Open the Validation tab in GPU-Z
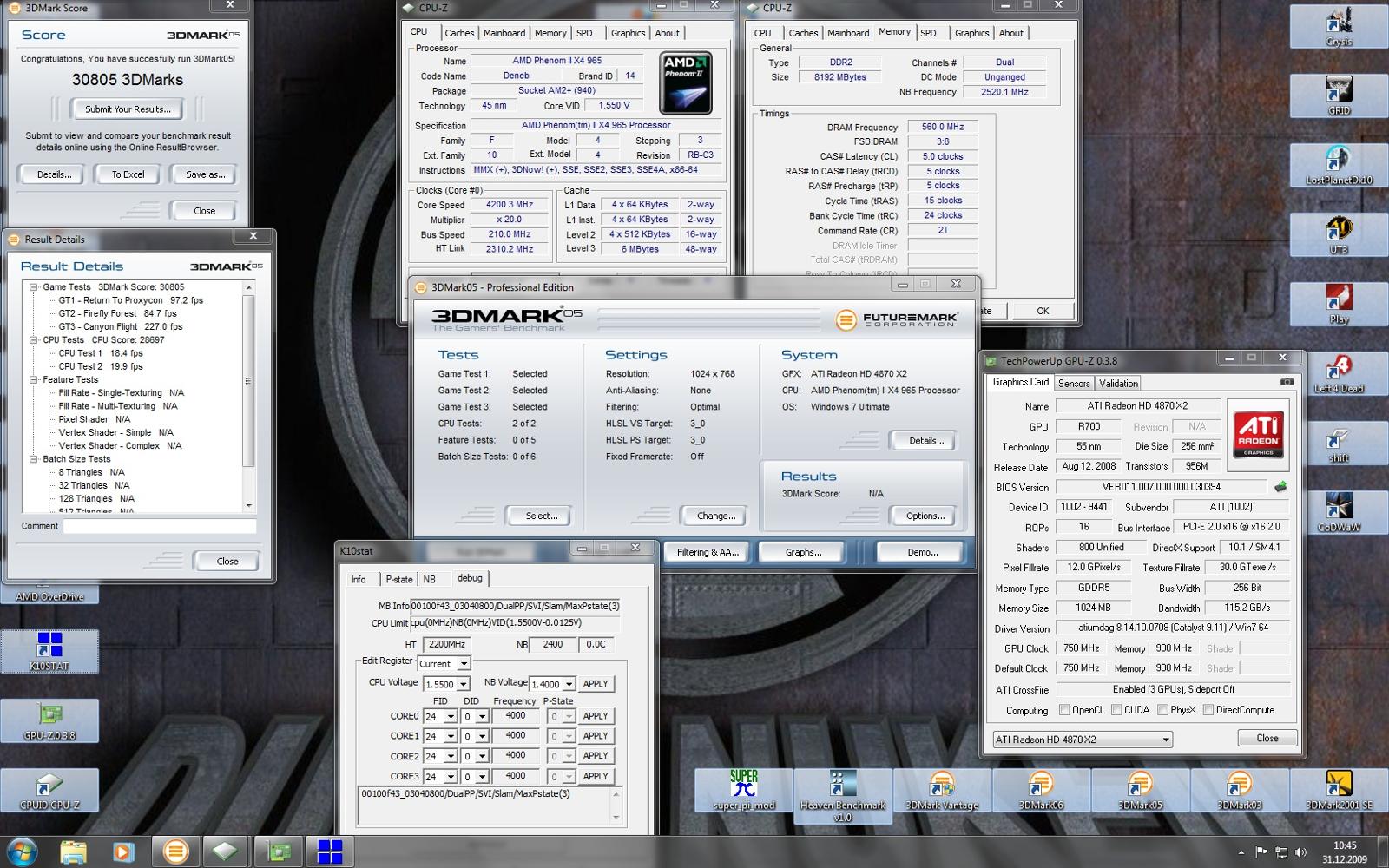The height and width of the screenshot is (868, 1389). 1118,383
